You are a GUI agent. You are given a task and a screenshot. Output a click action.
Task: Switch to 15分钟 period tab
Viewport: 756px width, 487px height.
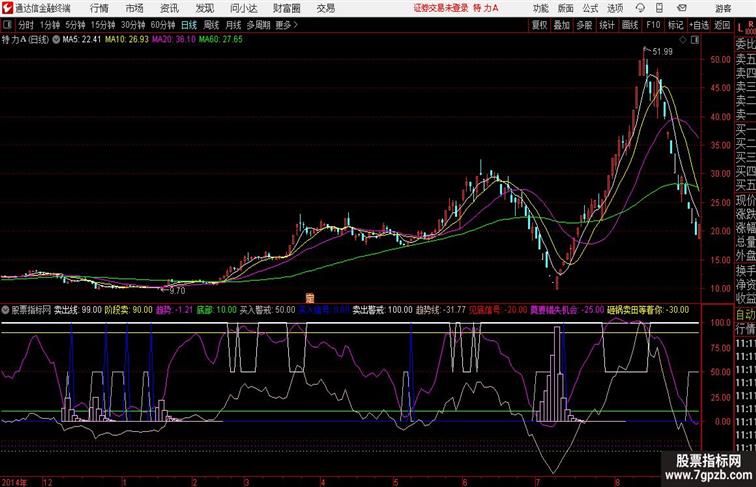103,25
